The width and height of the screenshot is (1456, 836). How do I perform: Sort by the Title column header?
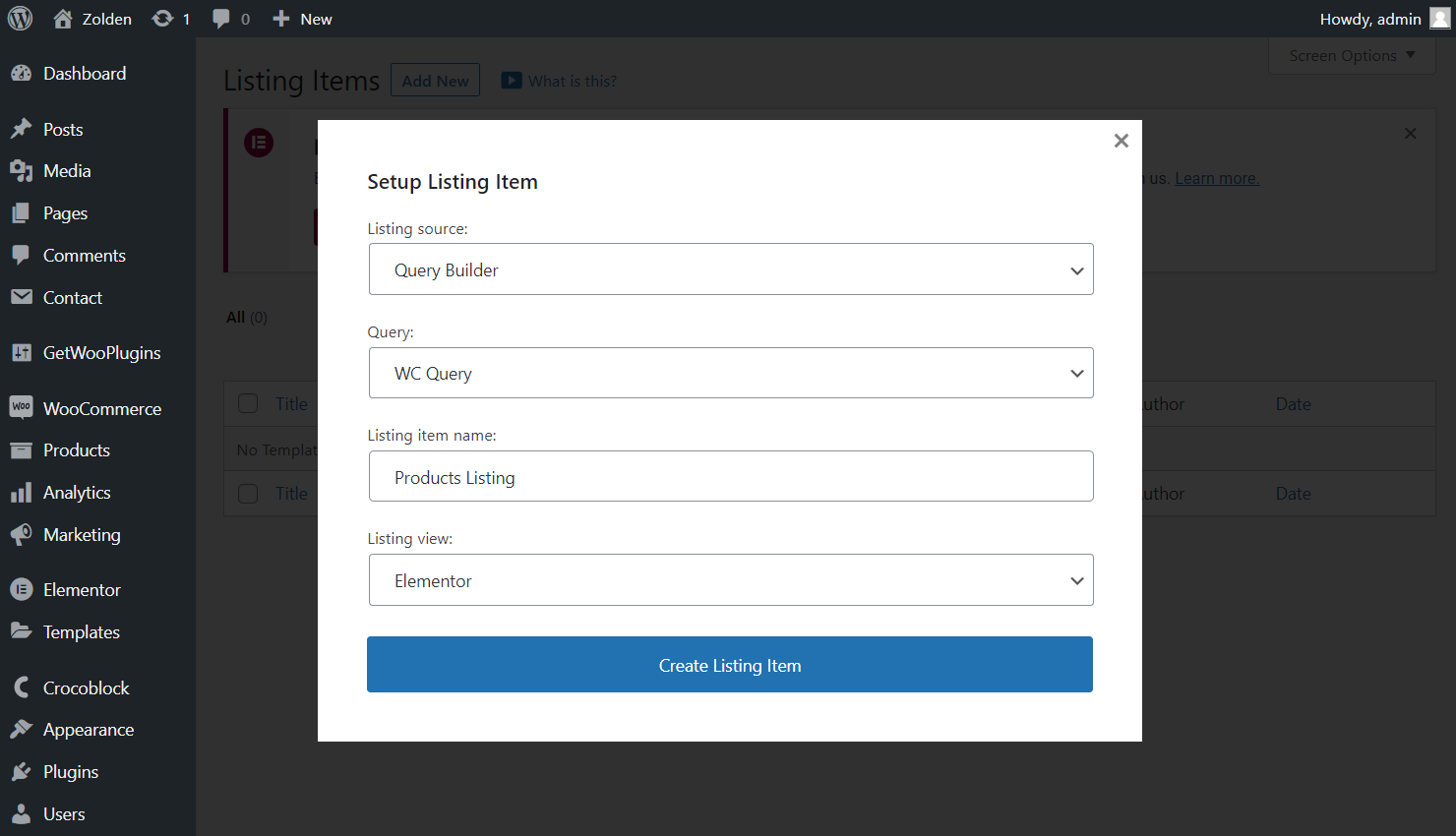(x=291, y=404)
